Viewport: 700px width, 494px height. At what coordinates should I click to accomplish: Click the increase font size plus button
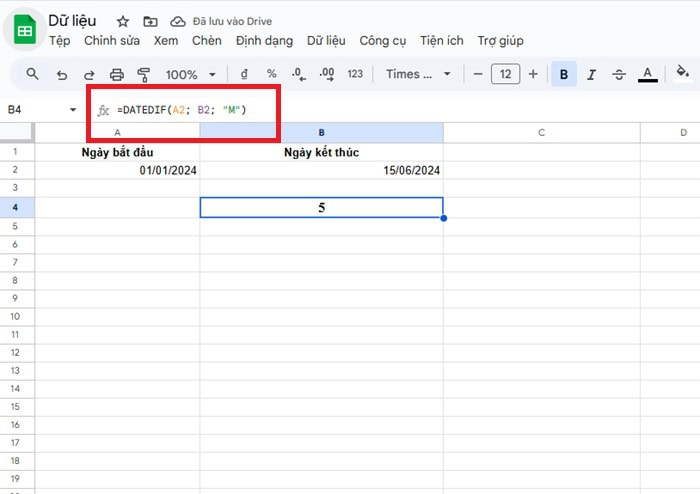coord(533,74)
